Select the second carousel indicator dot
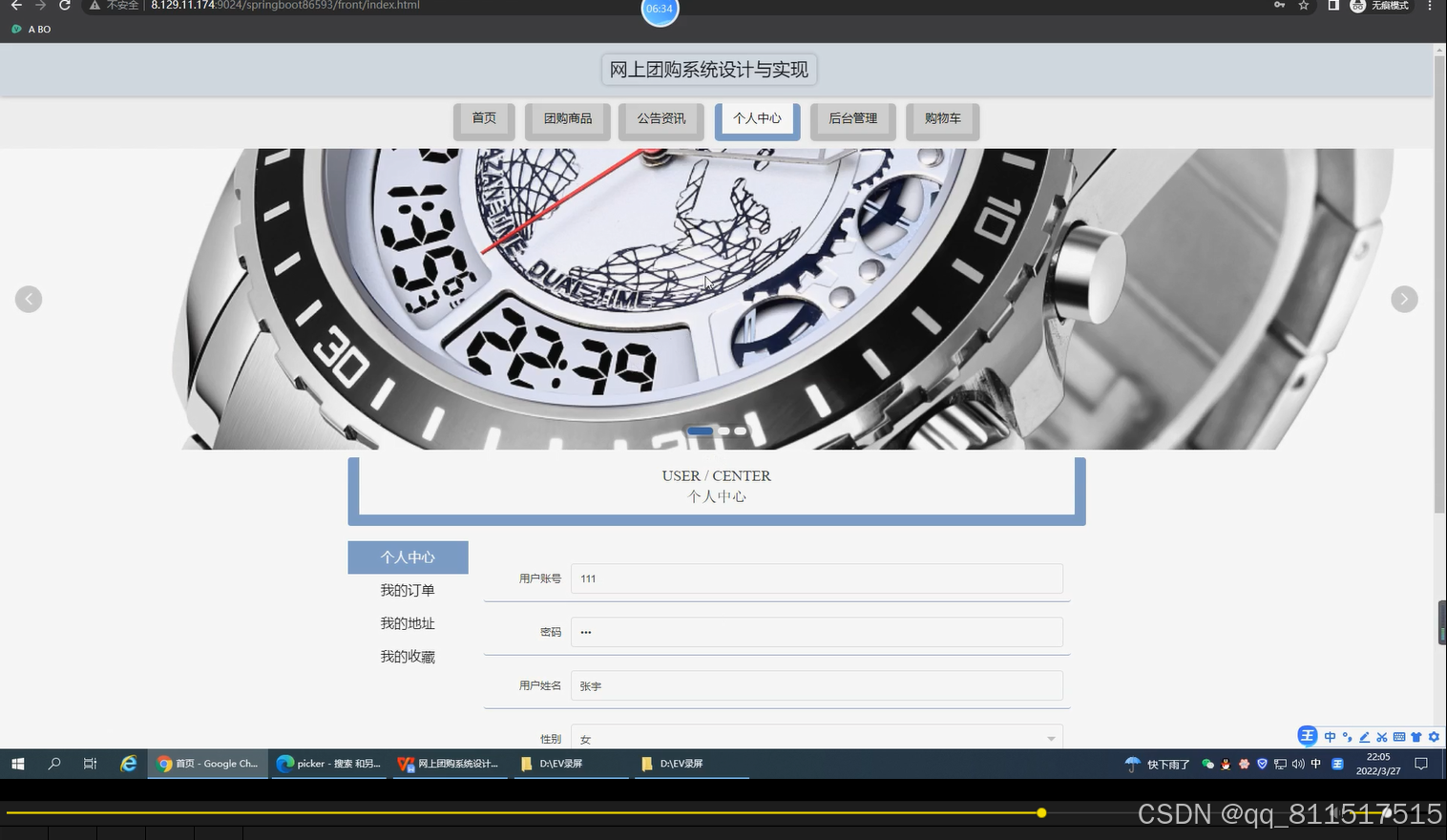Screen dimensions: 1447x840 click(x=723, y=431)
